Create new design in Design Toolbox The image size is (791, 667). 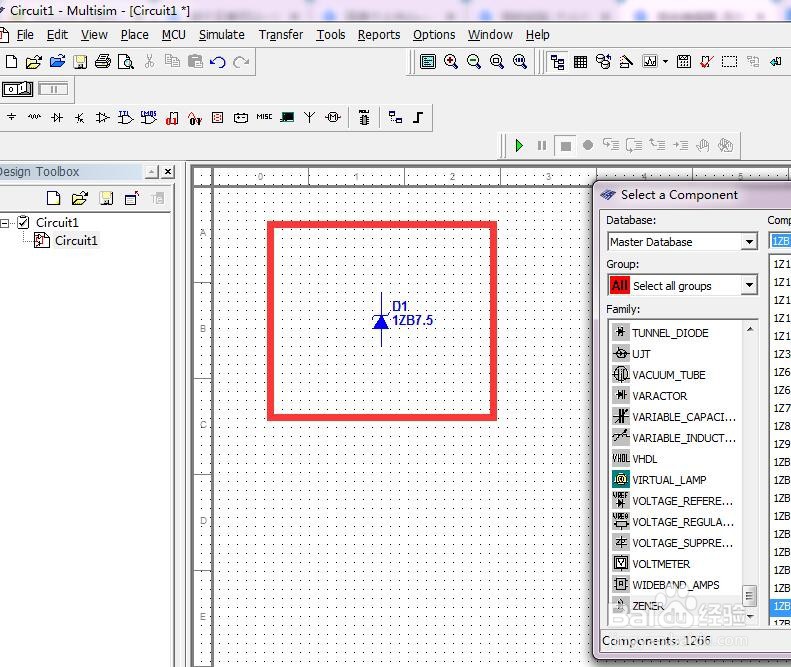click(53, 198)
